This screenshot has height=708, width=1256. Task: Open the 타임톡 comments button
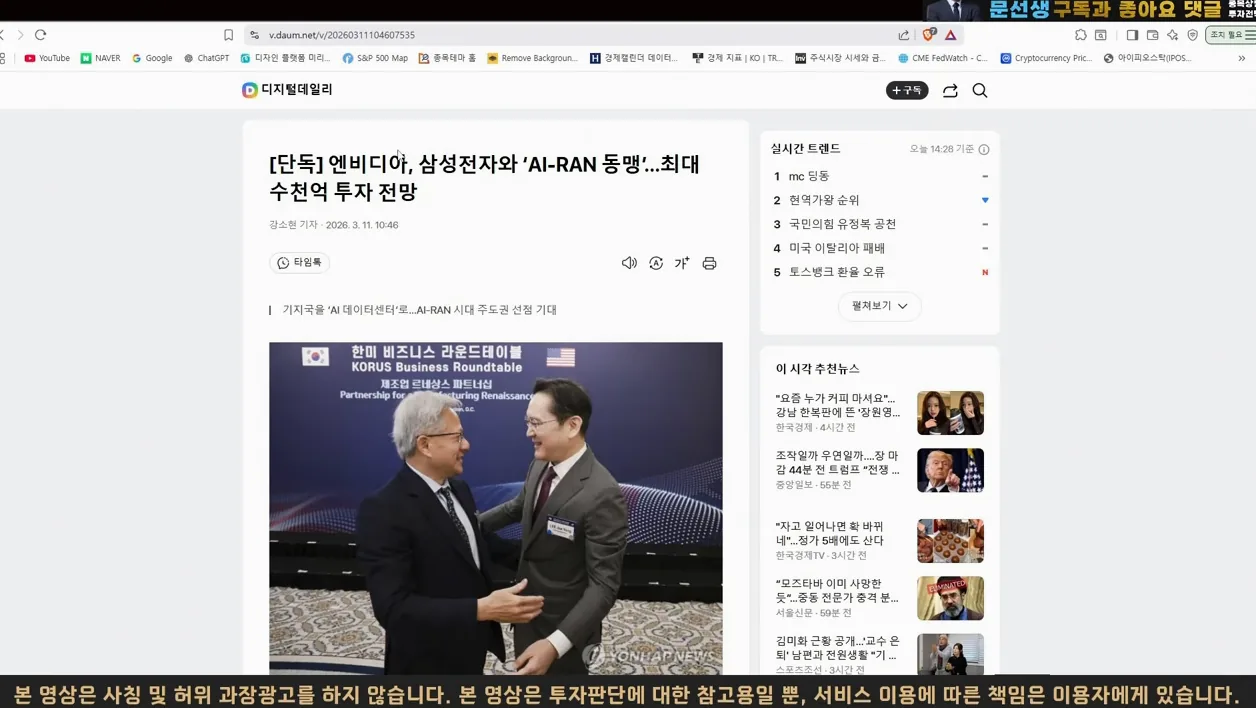(x=299, y=263)
